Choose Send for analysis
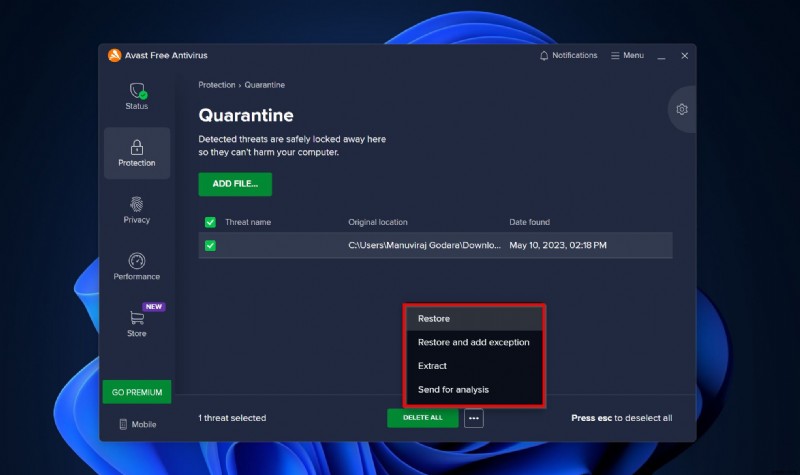This screenshot has width=800, height=475. click(474, 390)
